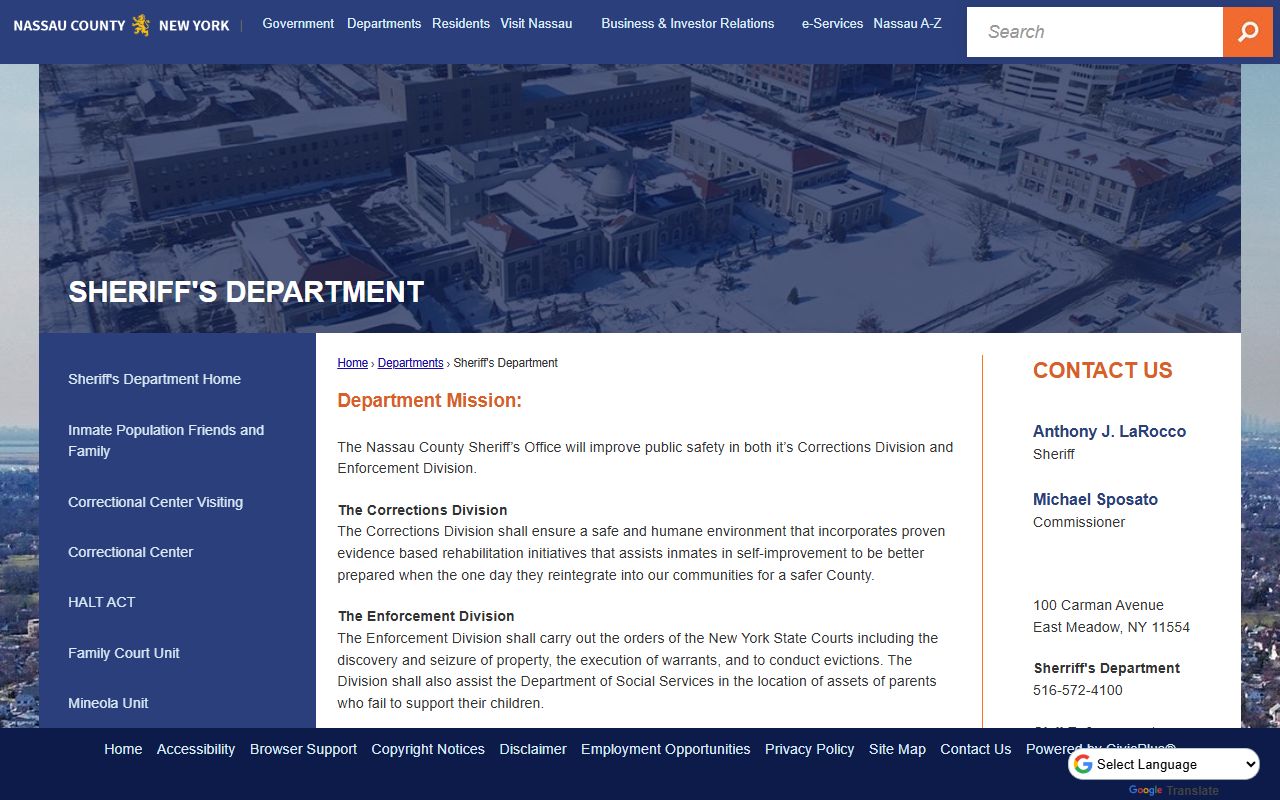Viewport: 1280px width, 800px height.
Task: Click the snowy aerial banner image
Action: (x=640, y=198)
